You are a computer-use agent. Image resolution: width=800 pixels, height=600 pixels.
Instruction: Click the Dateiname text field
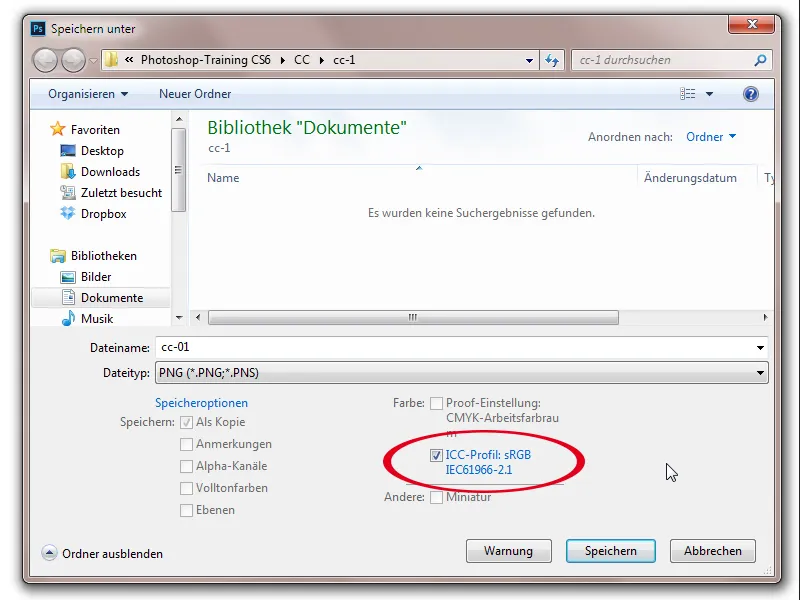point(454,347)
